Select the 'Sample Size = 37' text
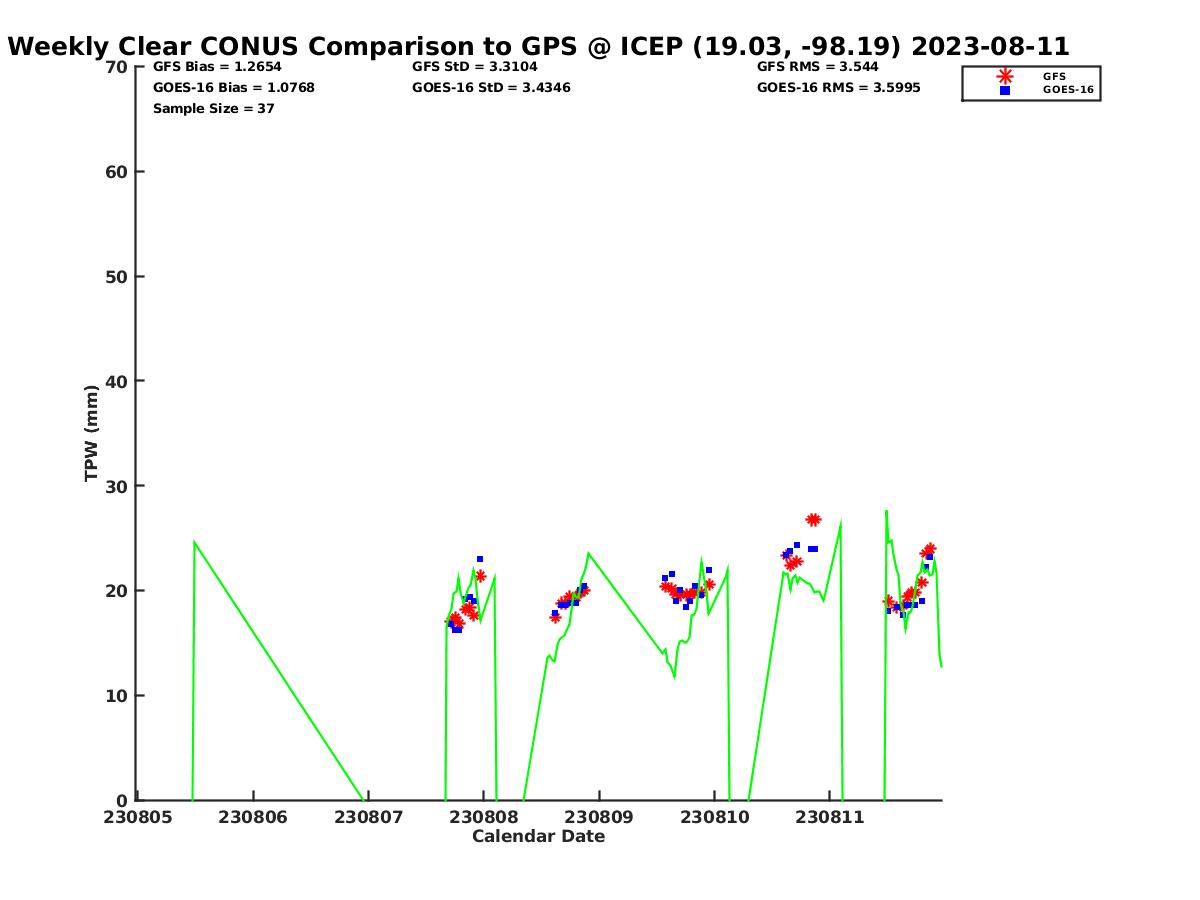This screenshot has width=1200, height=900. point(214,109)
